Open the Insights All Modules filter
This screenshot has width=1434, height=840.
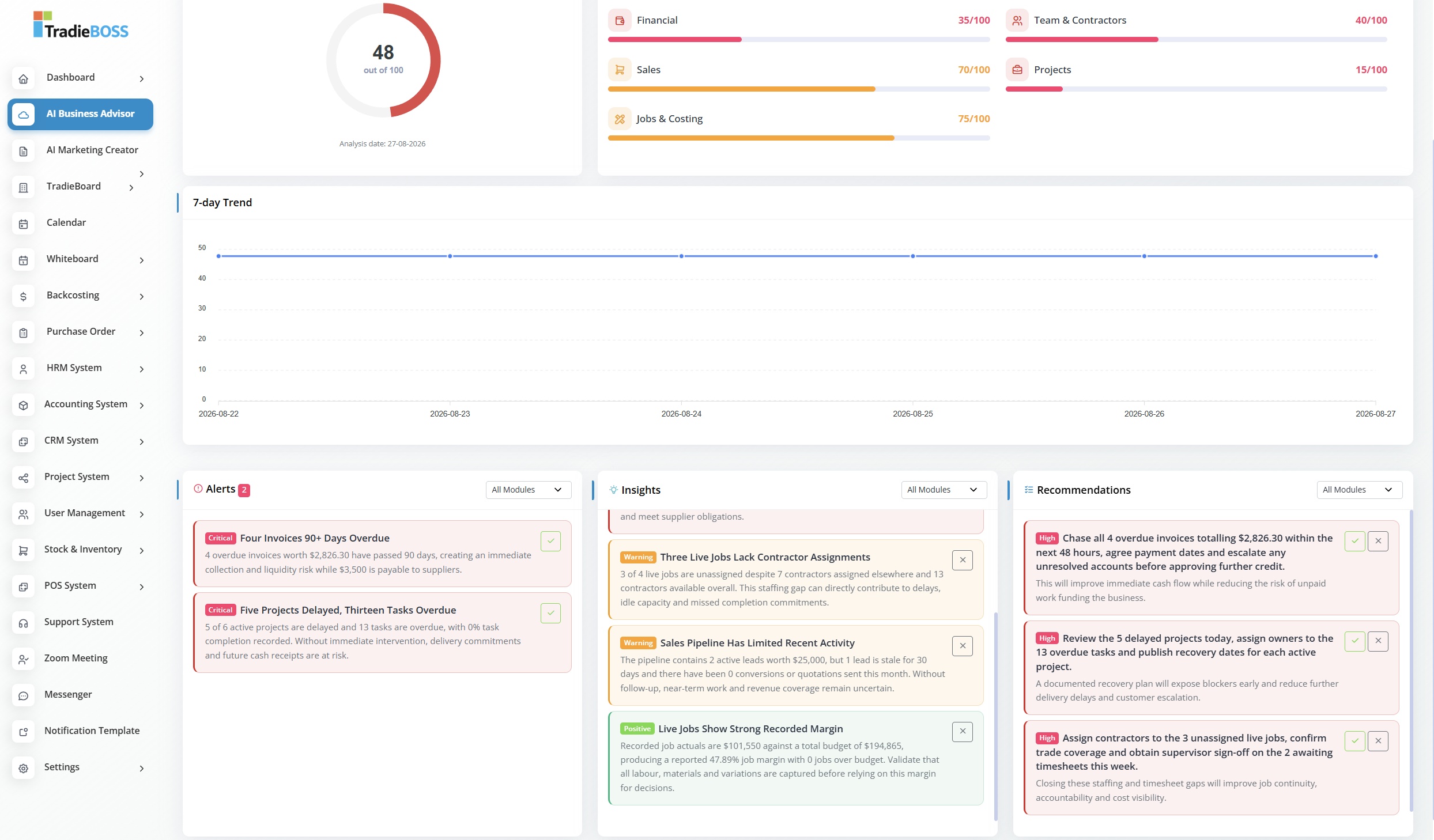click(944, 490)
